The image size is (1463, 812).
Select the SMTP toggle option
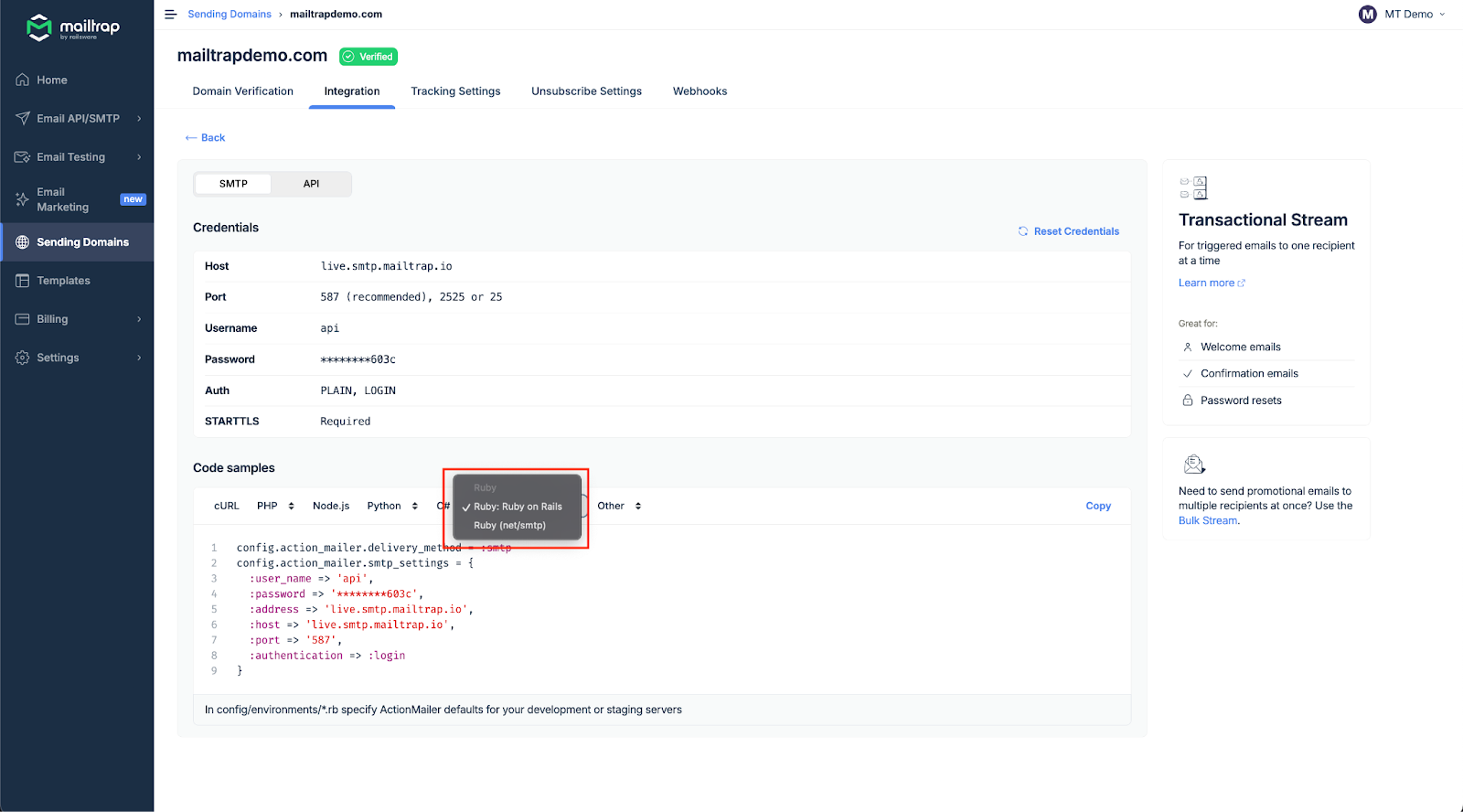coord(233,184)
